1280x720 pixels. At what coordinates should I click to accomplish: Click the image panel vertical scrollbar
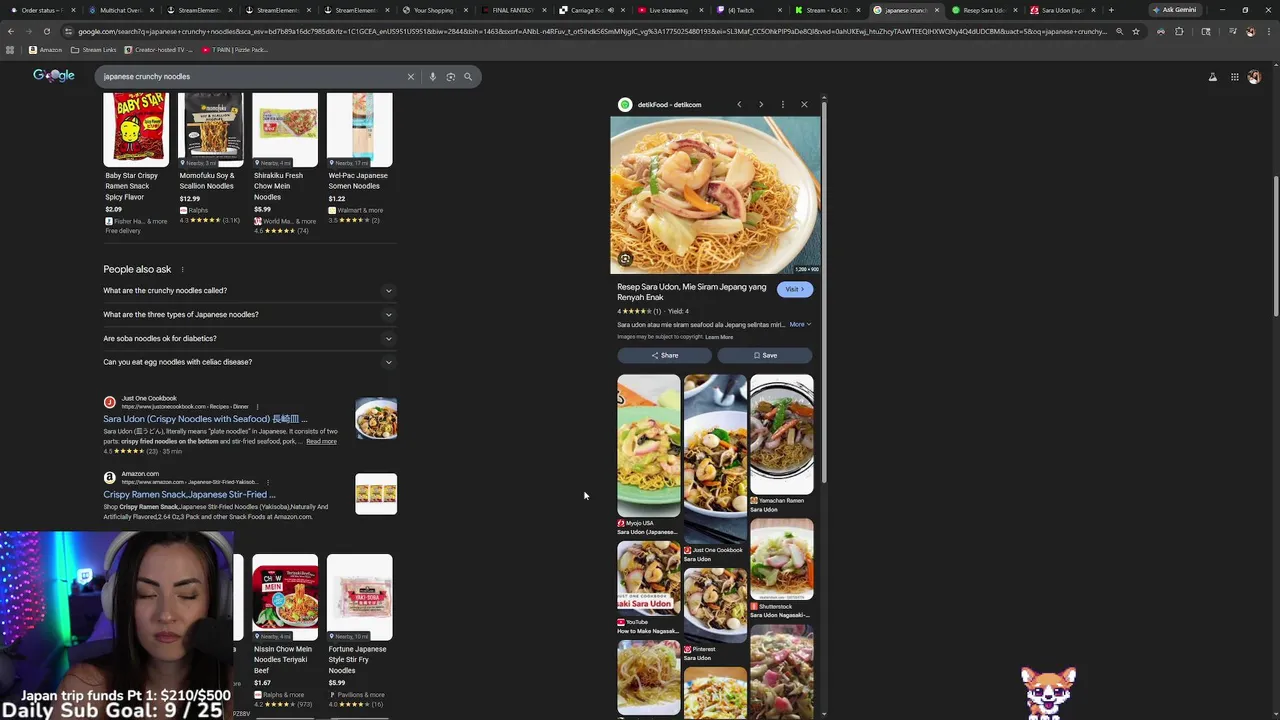(x=824, y=290)
